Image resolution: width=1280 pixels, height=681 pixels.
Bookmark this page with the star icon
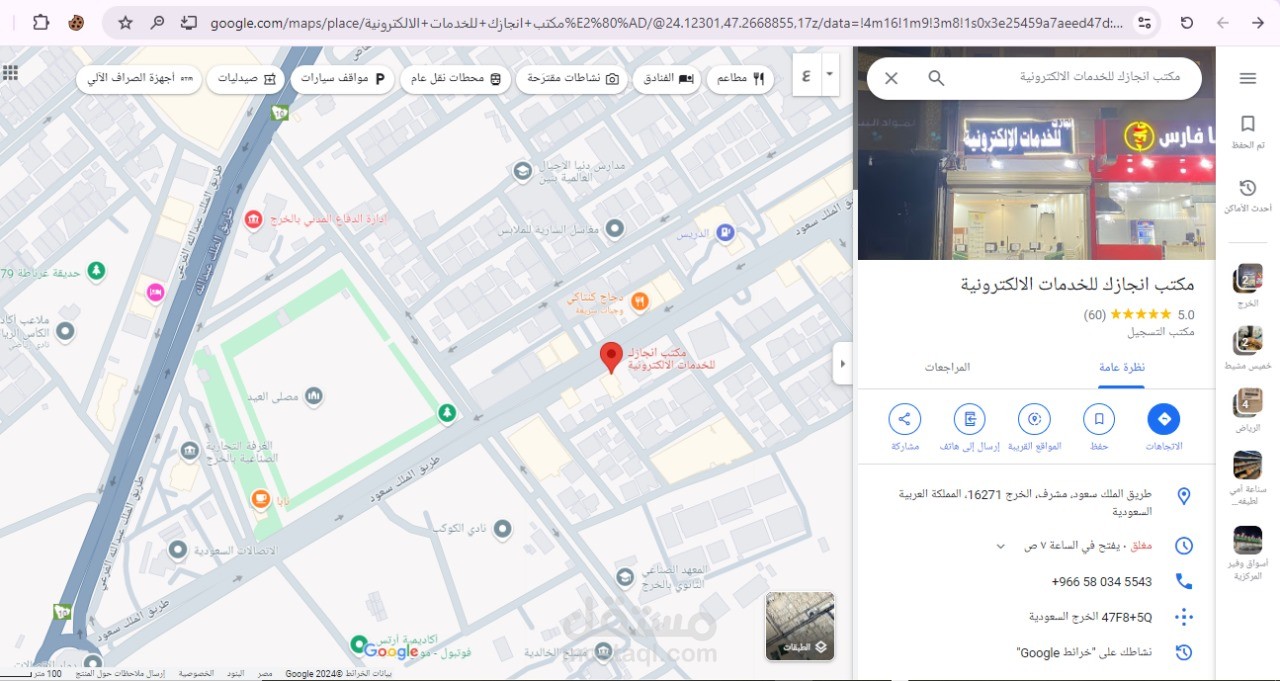tap(125, 22)
